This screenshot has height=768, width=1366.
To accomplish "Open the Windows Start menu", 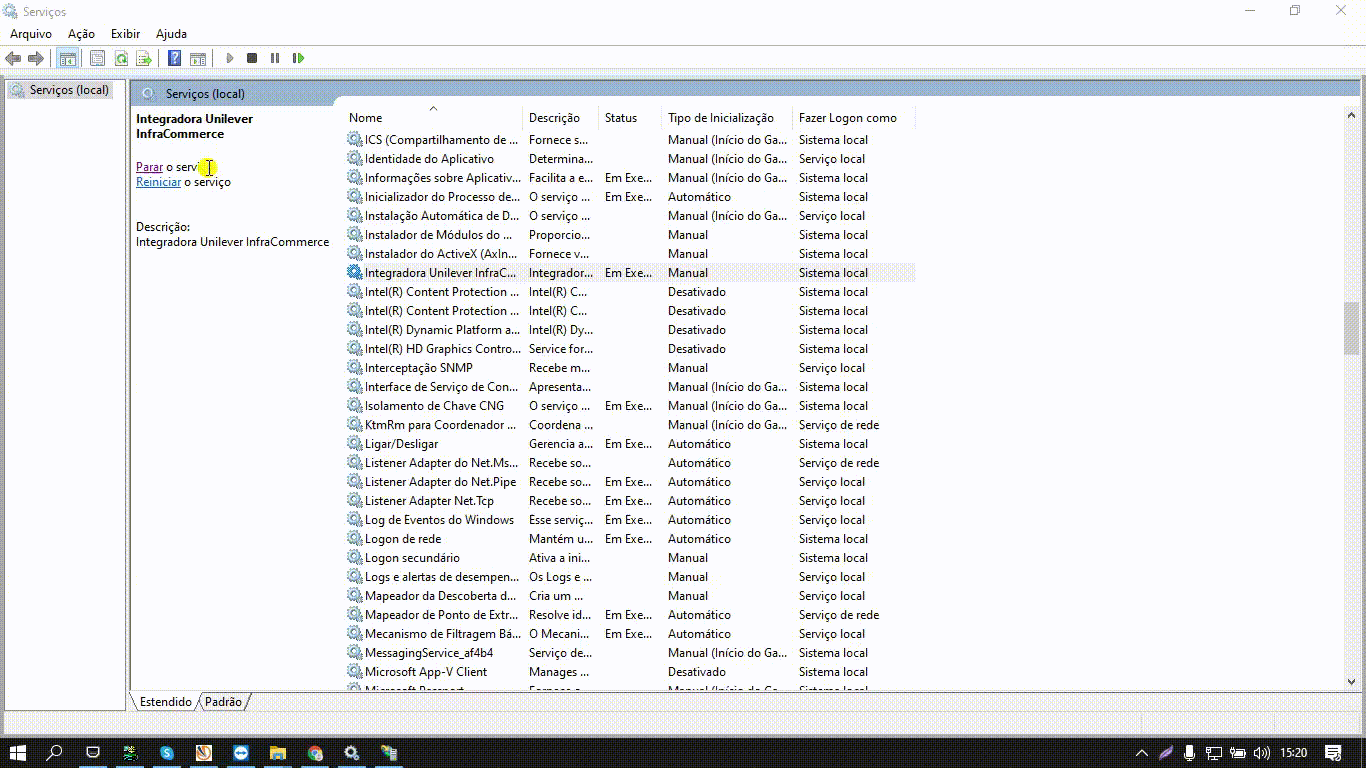I will [18, 753].
